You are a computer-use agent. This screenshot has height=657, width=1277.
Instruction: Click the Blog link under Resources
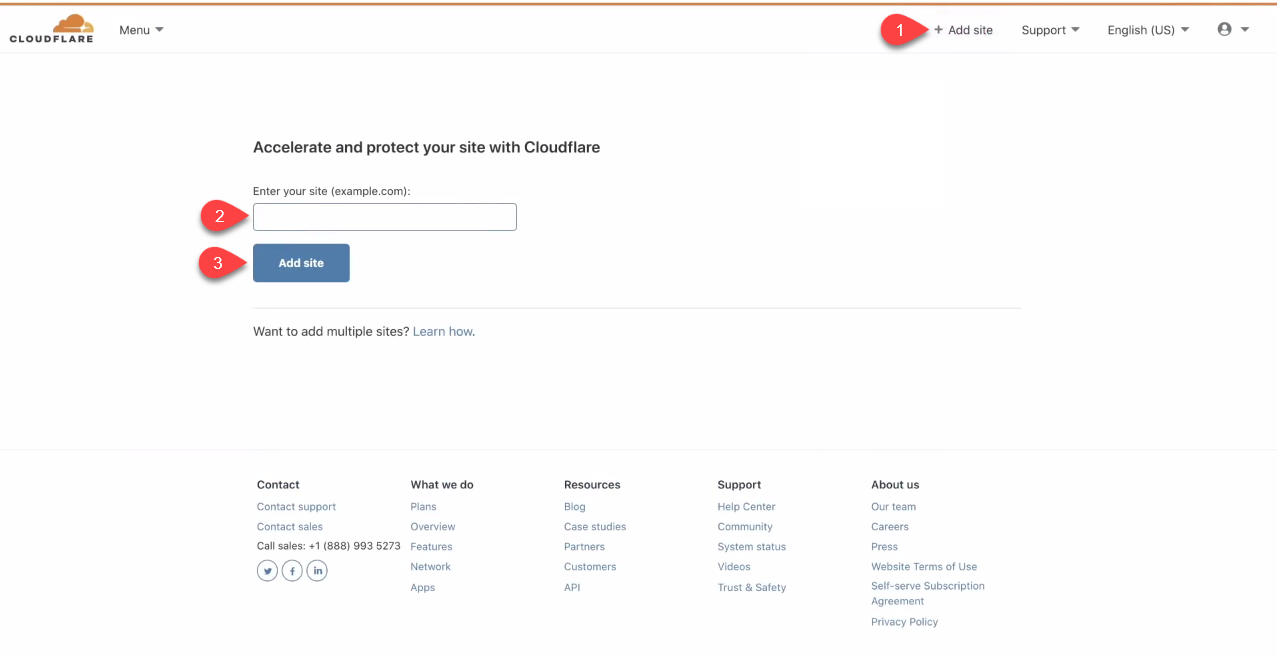coord(574,506)
